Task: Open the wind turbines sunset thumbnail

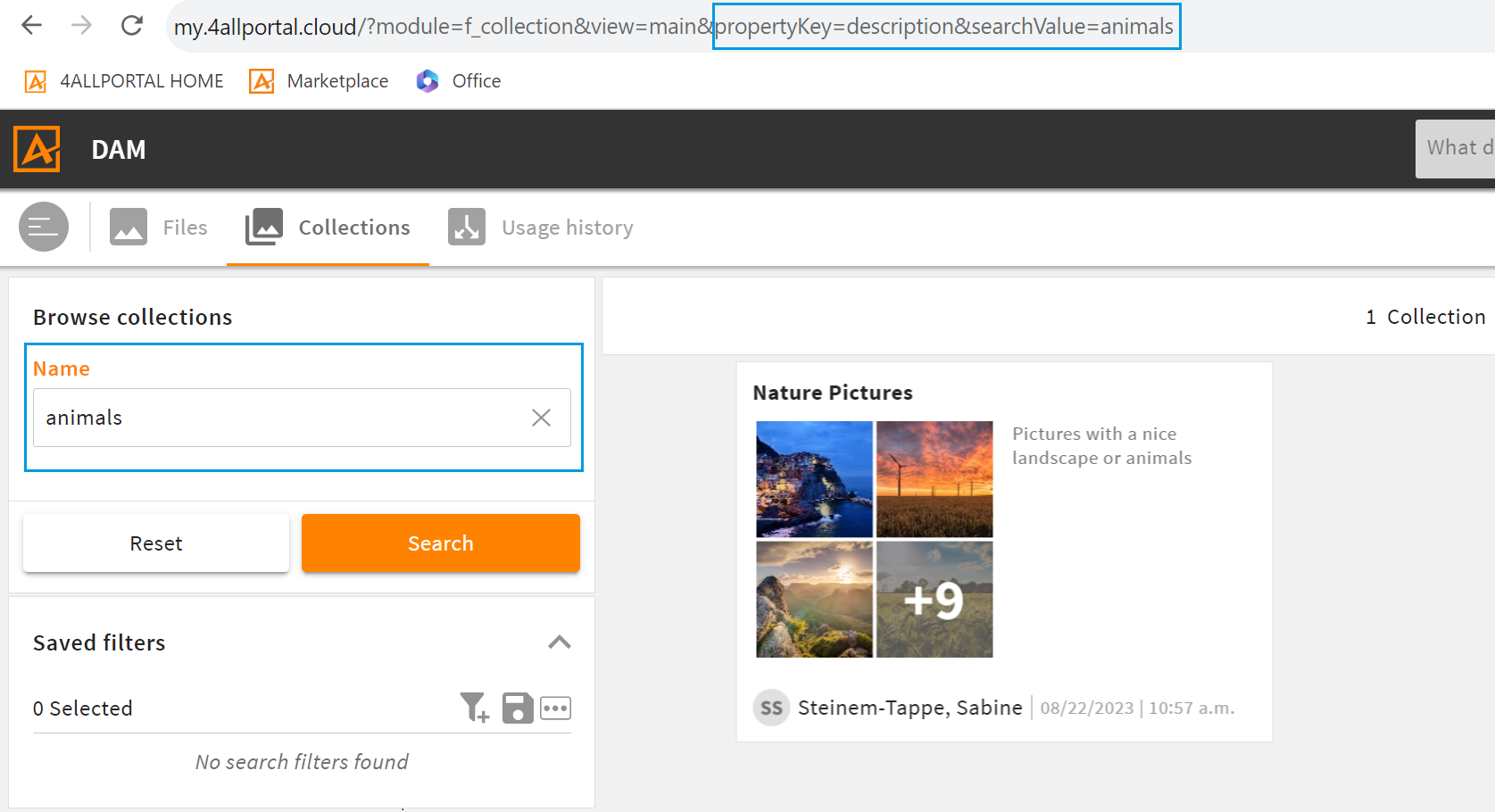Action: (x=934, y=479)
